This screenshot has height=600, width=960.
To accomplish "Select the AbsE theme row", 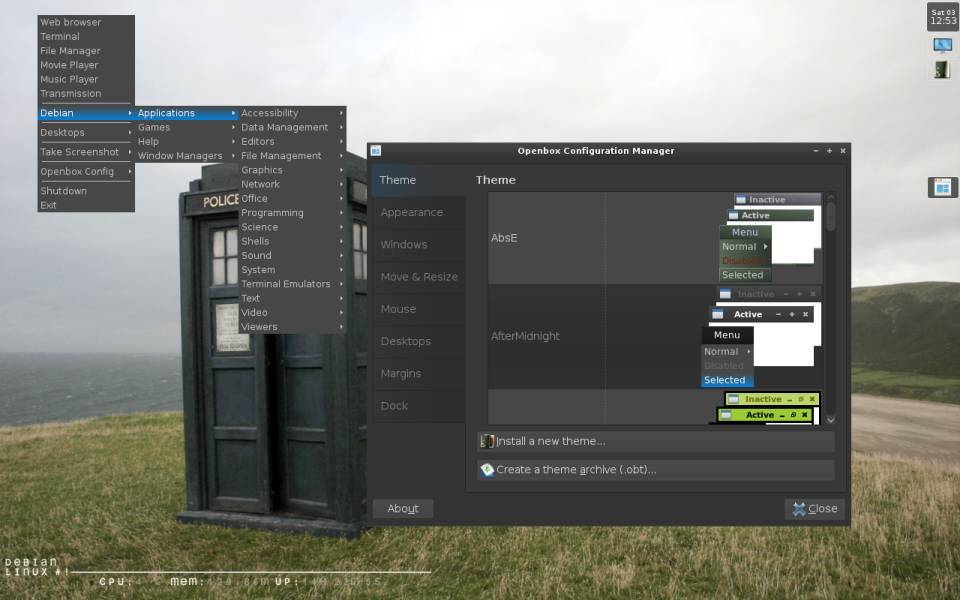I will [655, 238].
